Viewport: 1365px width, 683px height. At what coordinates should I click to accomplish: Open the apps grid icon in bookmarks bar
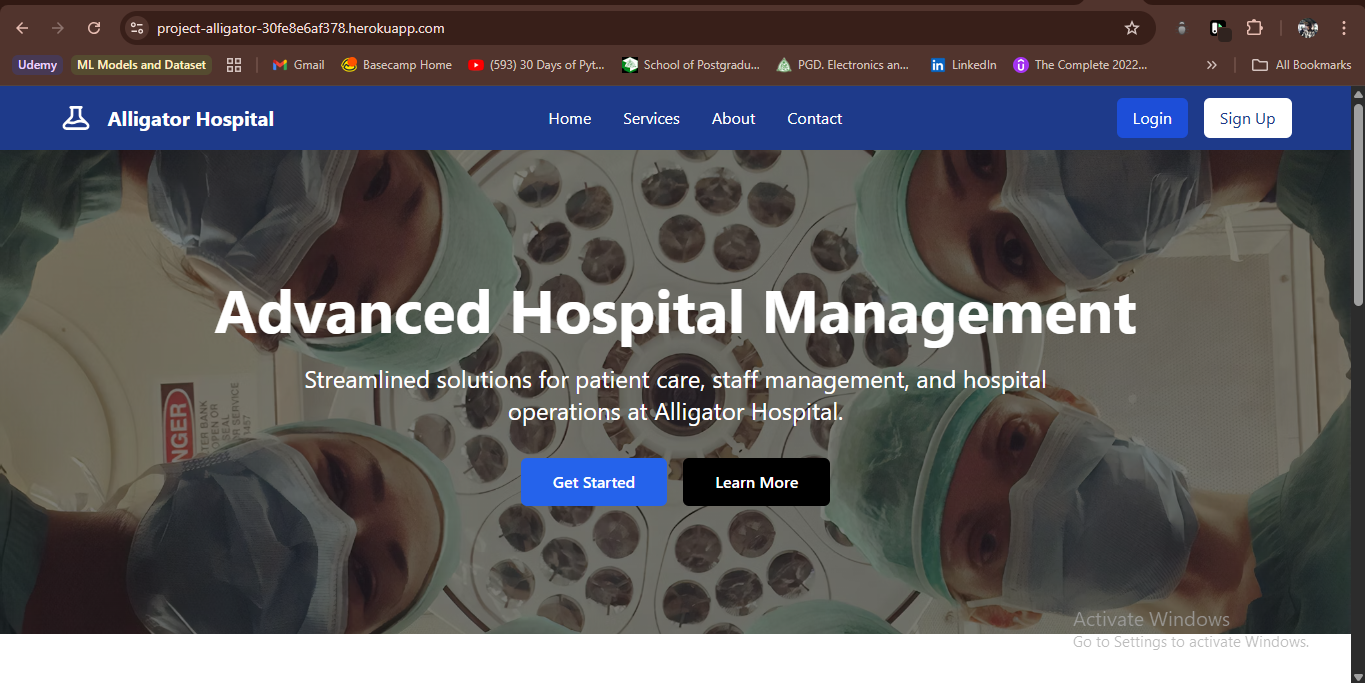point(234,65)
